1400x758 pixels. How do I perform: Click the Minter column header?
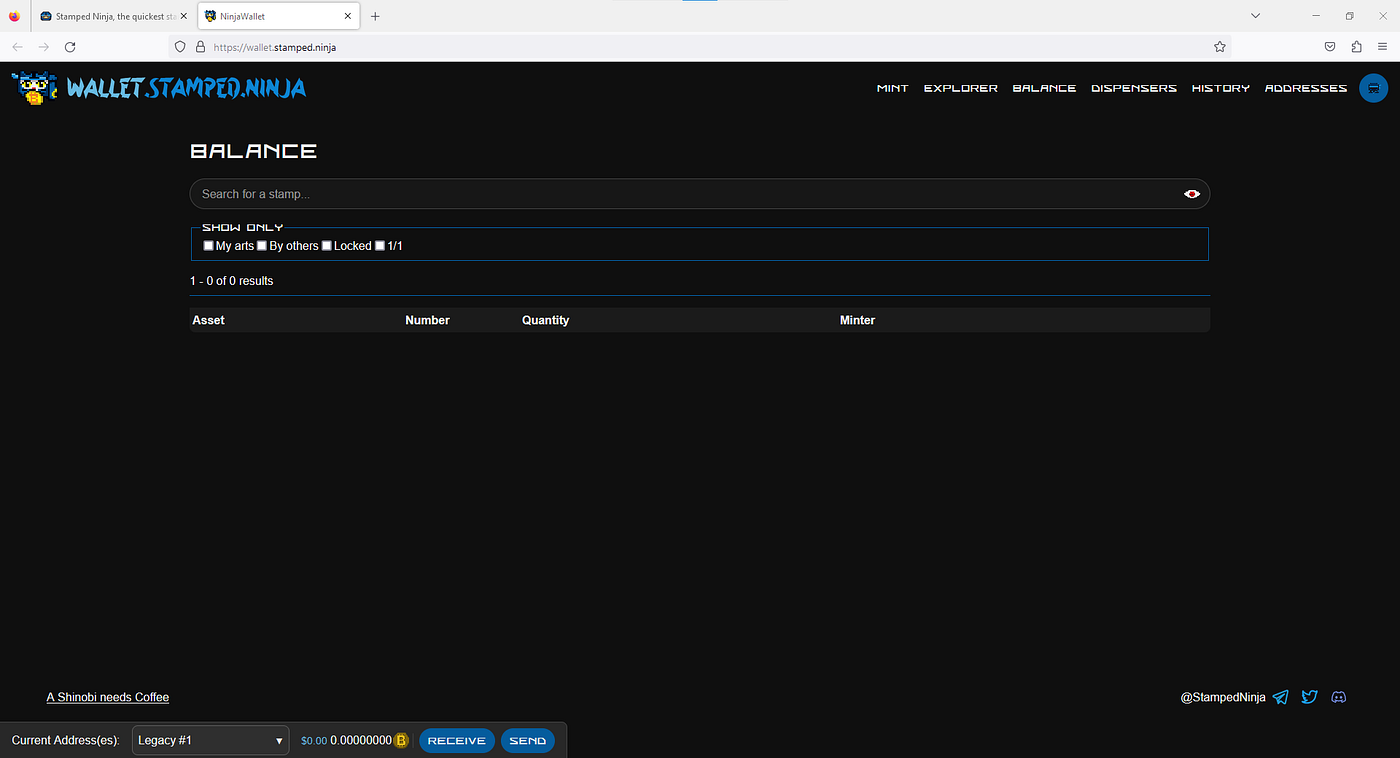857,320
